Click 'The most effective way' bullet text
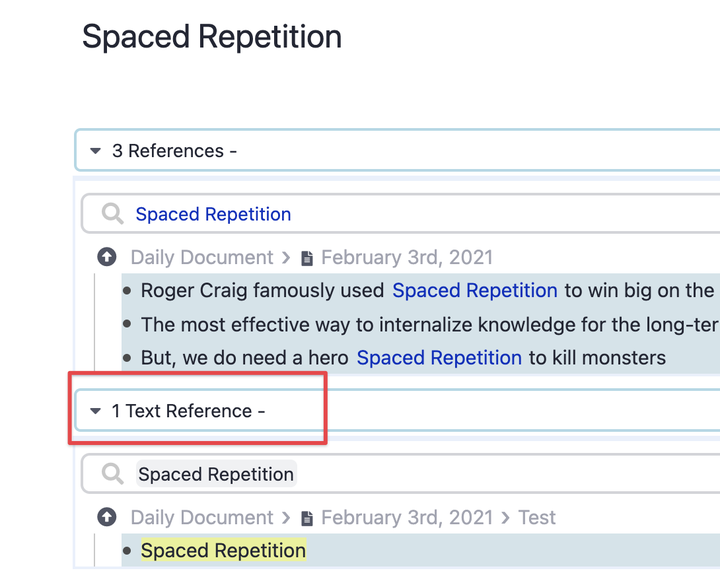This screenshot has width=720, height=585. pos(420,325)
